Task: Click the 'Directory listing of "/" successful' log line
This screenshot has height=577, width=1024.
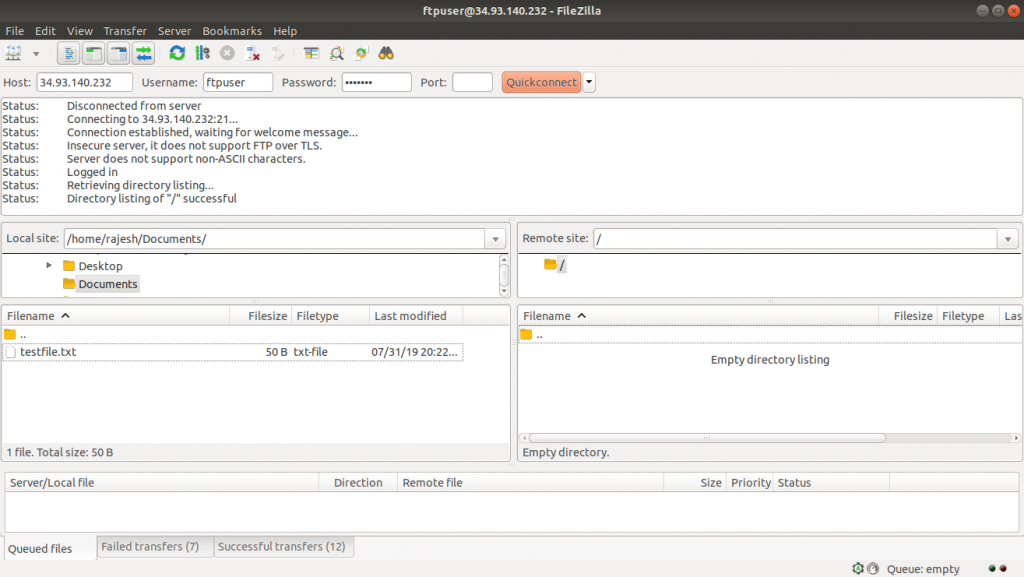Action: coord(152,198)
